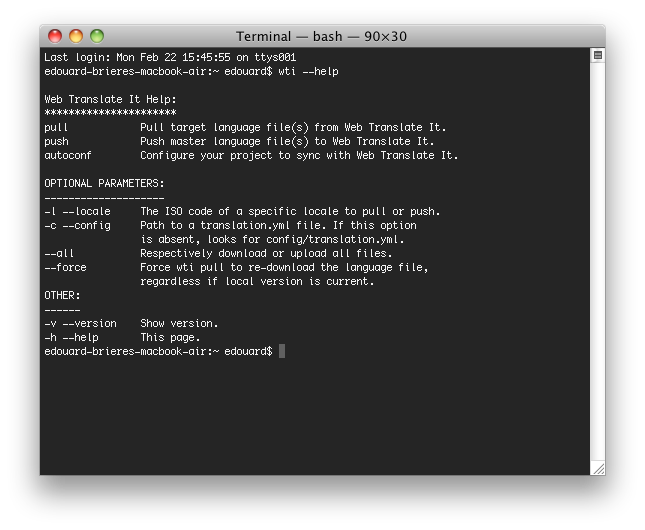This screenshot has width=645, height=530.
Task: Click the '-v --version' option
Action: pos(80,323)
